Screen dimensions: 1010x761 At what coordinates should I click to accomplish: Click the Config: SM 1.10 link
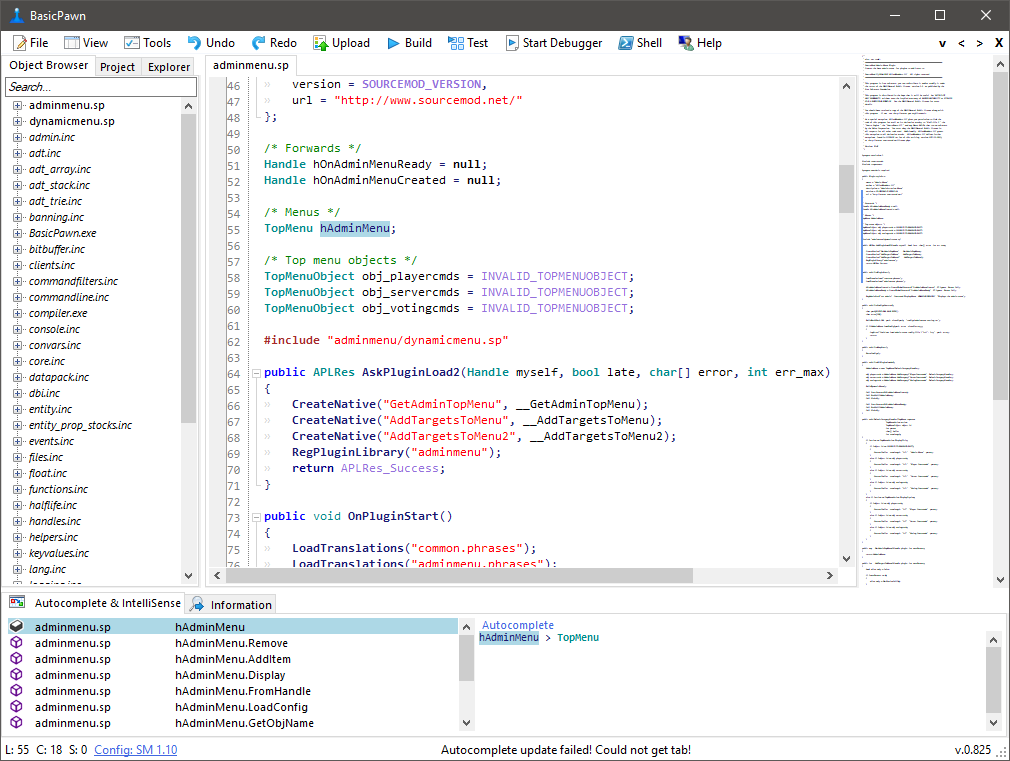pyautogui.click(x=136, y=750)
